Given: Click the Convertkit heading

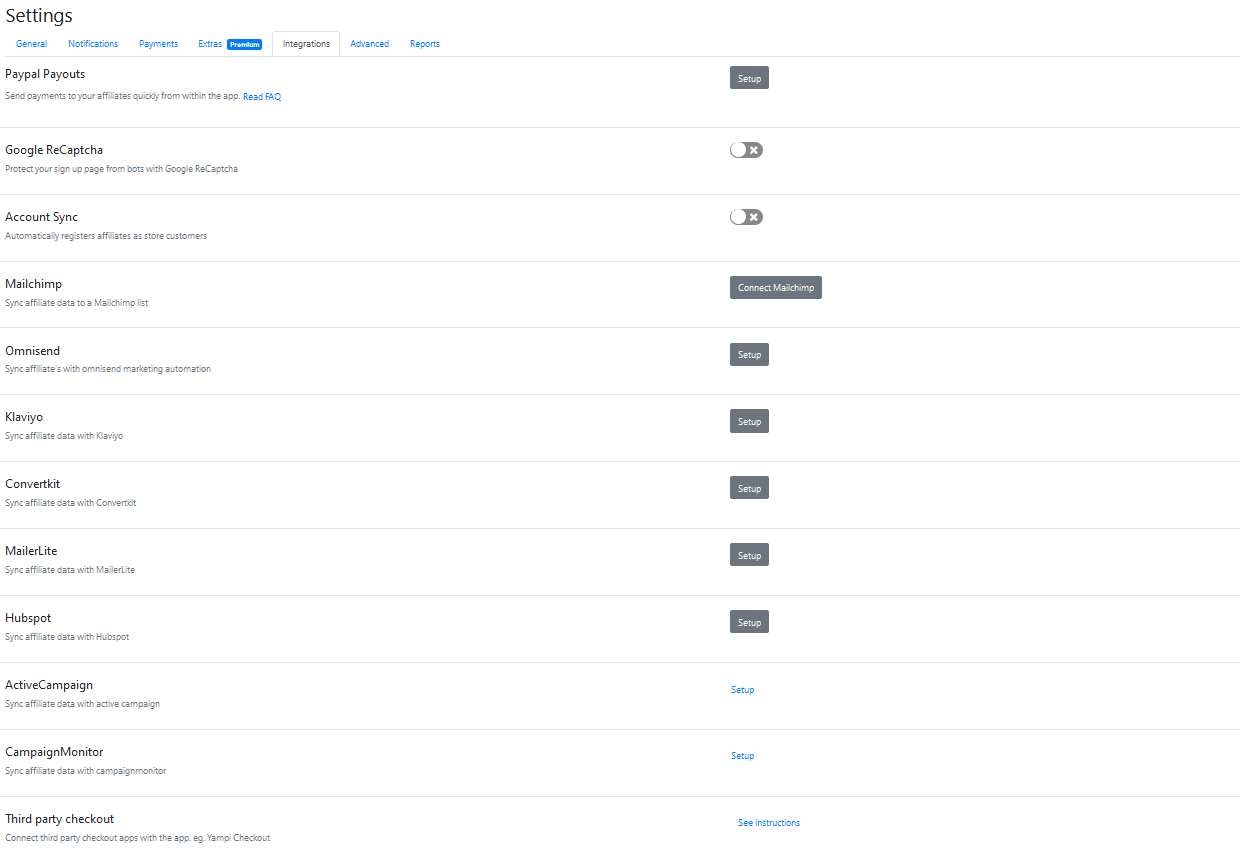Looking at the screenshot, I should 32,484.
